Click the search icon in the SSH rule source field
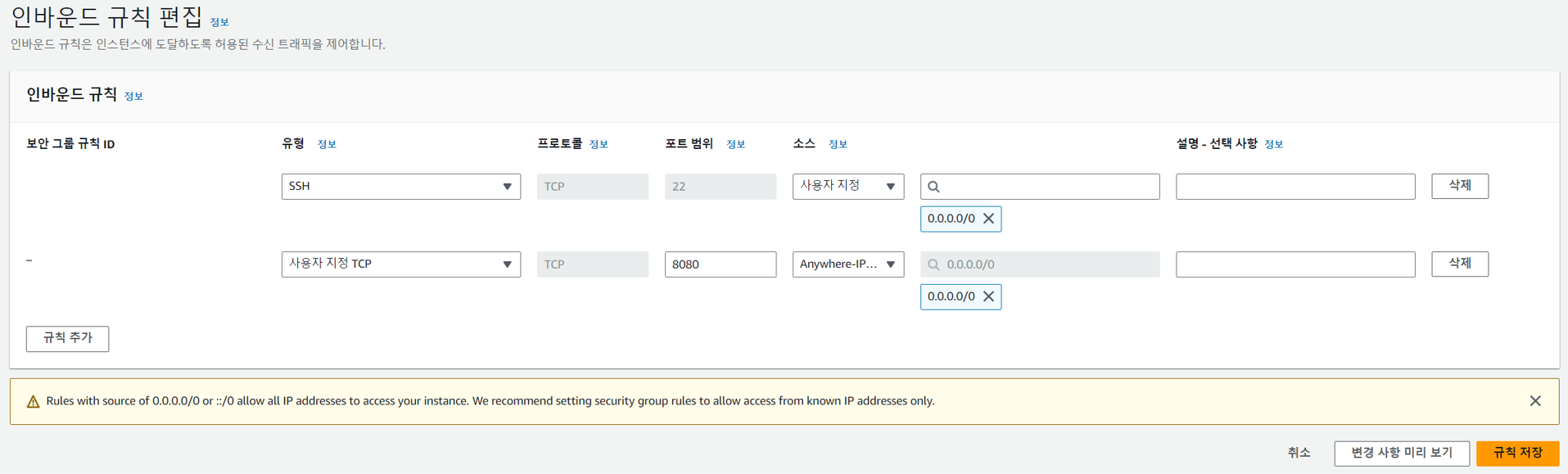The width and height of the screenshot is (1568, 474). [x=933, y=187]
